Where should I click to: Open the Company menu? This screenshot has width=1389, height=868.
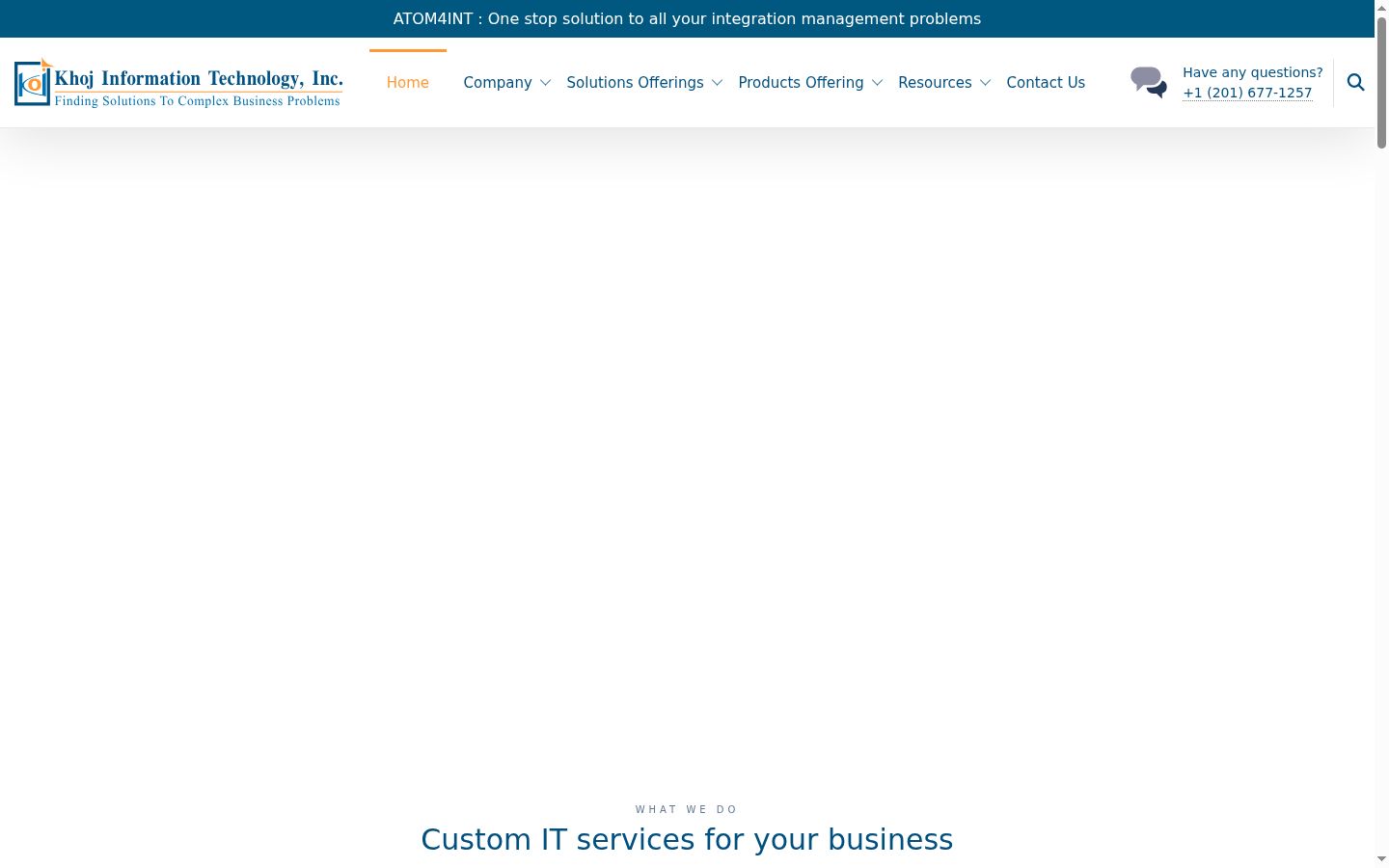click(x=498, y=83)
